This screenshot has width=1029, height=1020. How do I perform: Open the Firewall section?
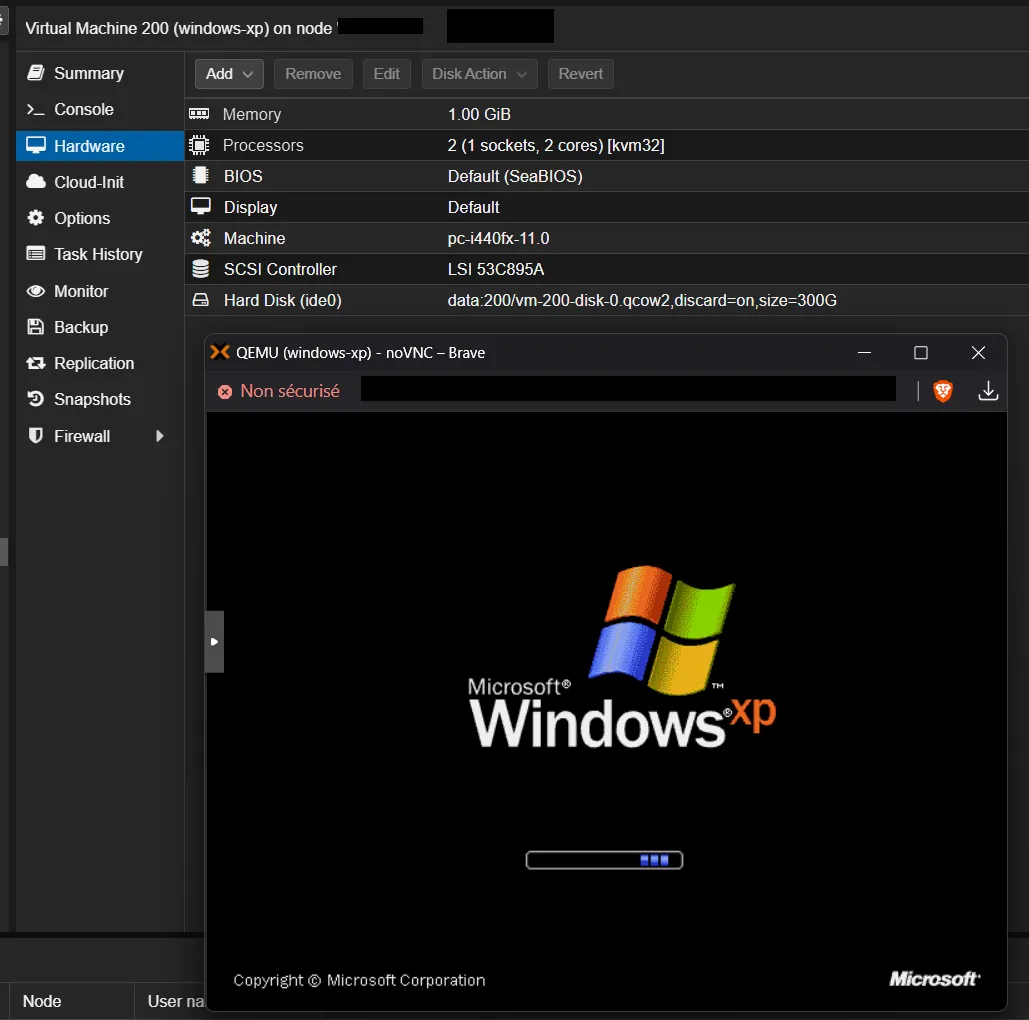click(x=100, y=436)
